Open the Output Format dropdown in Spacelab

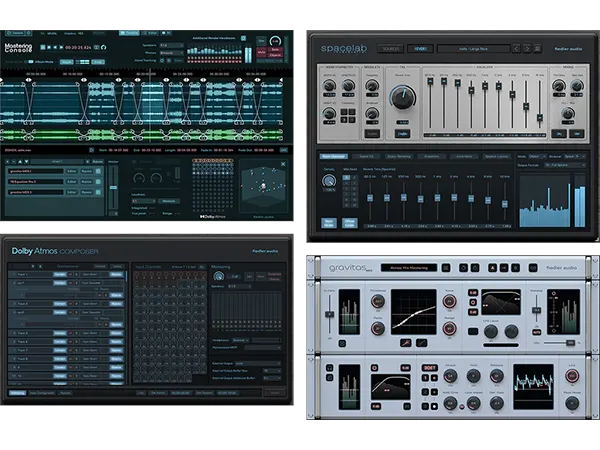coord(565,165)
